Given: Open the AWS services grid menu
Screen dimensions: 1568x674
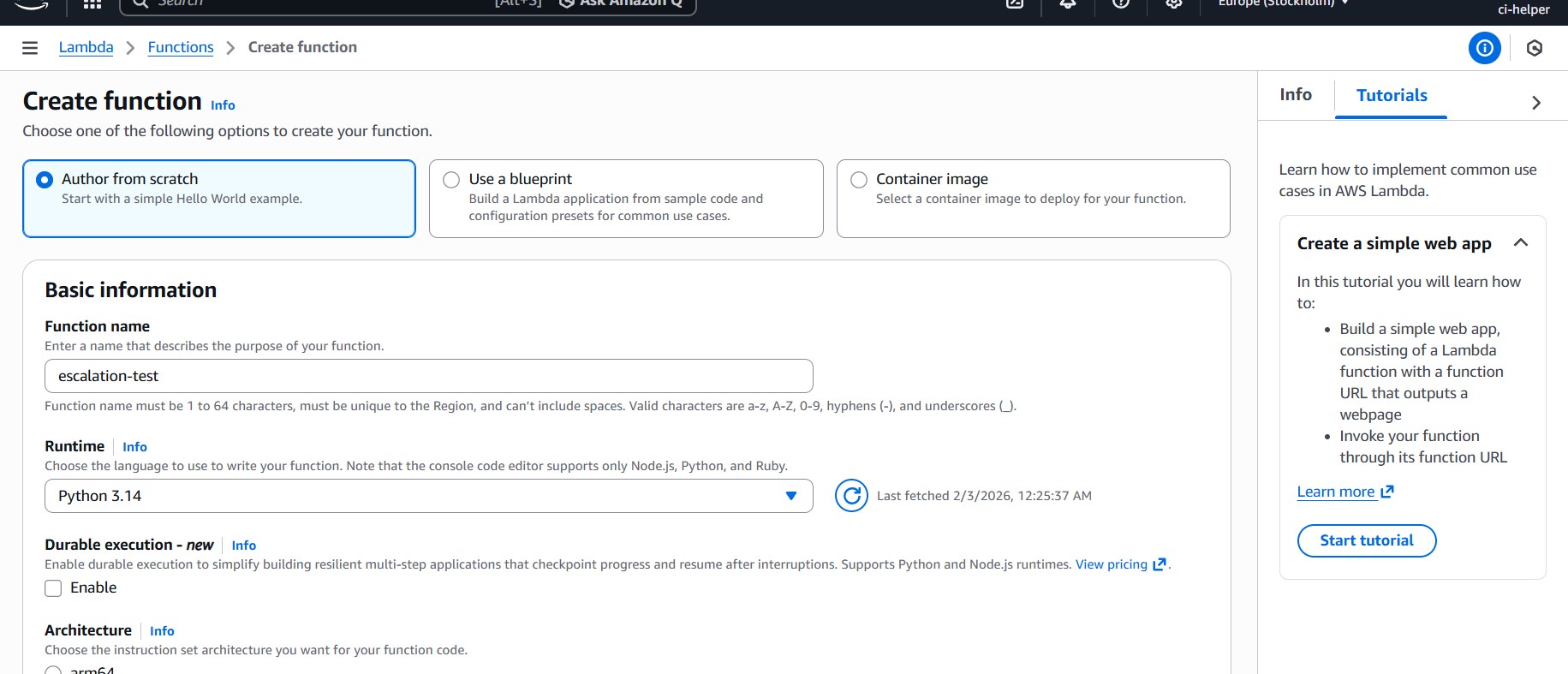Looking at the screenshot, I should tap(92, 4).
